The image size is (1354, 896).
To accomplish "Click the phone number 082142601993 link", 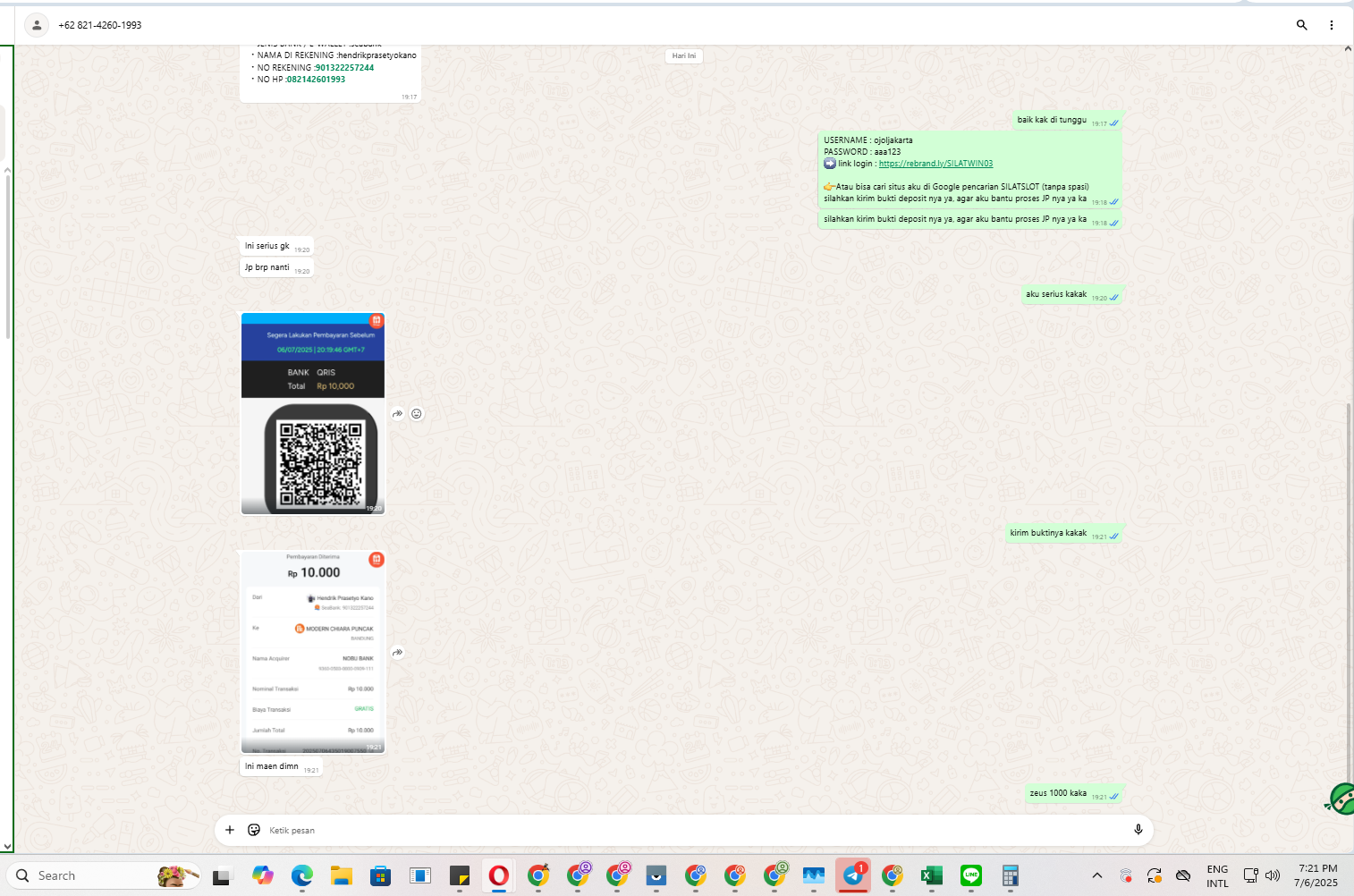I will pyautogui.click(x=316, y=79).
